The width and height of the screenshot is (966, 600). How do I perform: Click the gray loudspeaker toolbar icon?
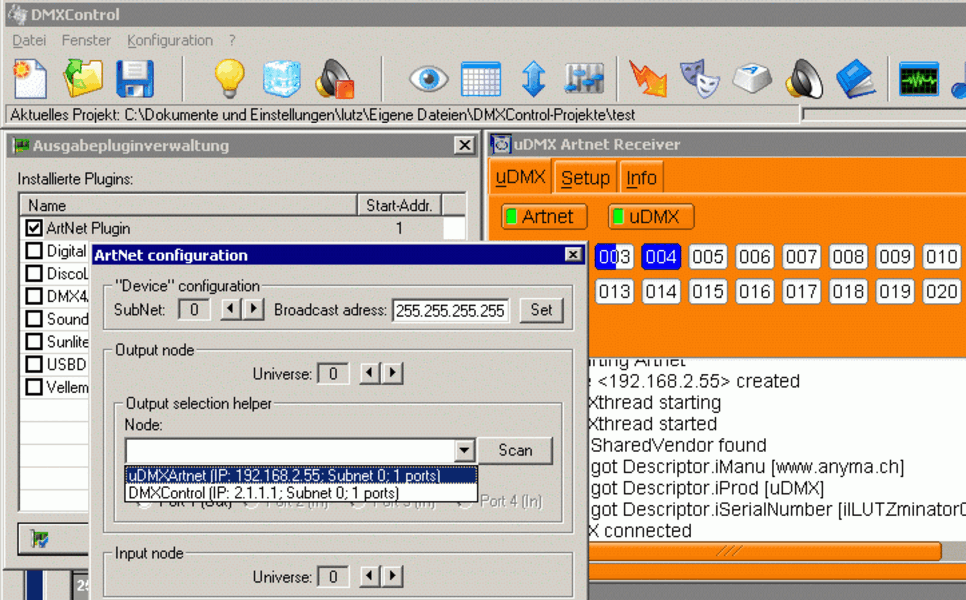click(804, 79)
